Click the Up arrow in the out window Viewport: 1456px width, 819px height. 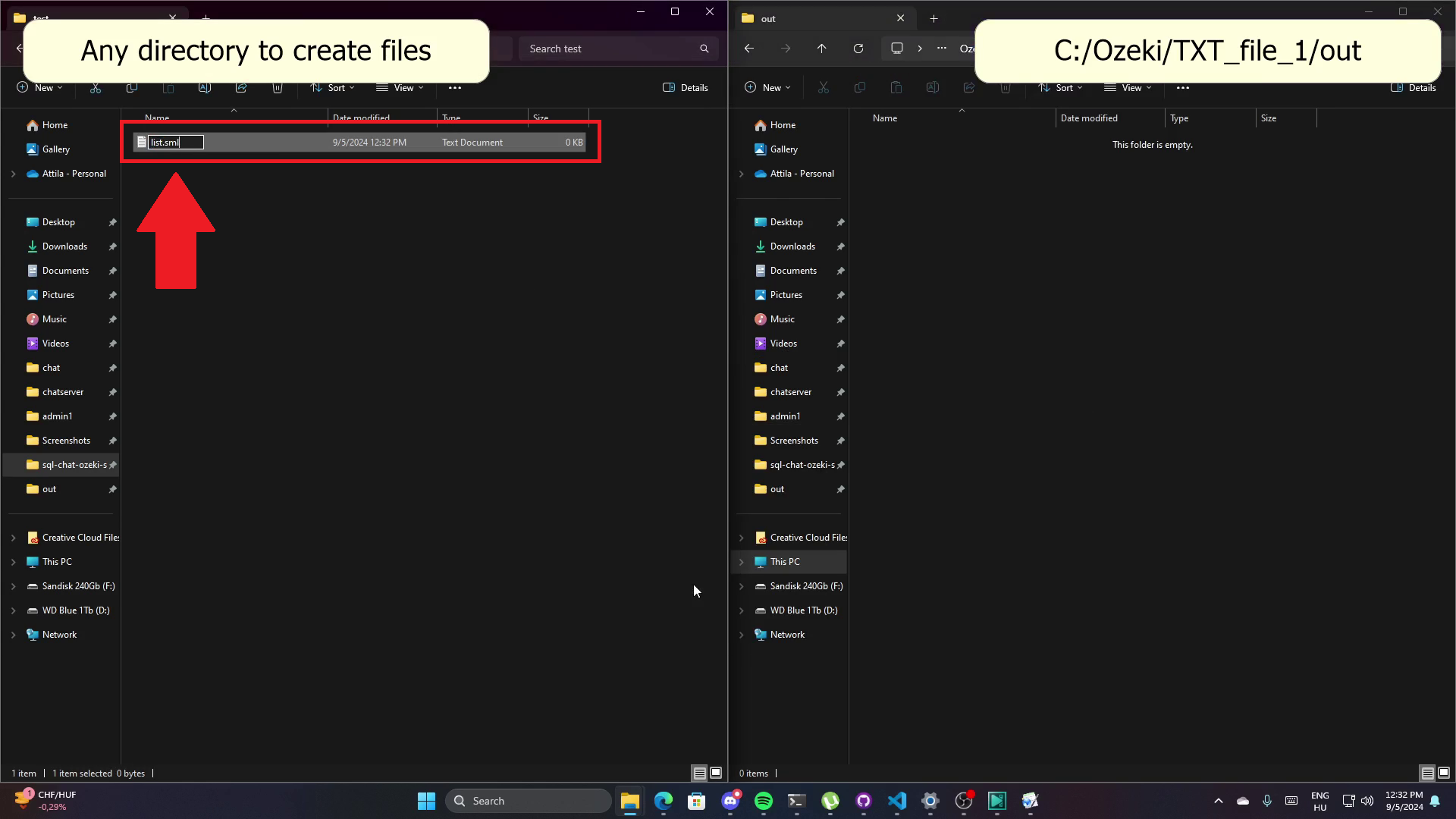click(821, 49)
